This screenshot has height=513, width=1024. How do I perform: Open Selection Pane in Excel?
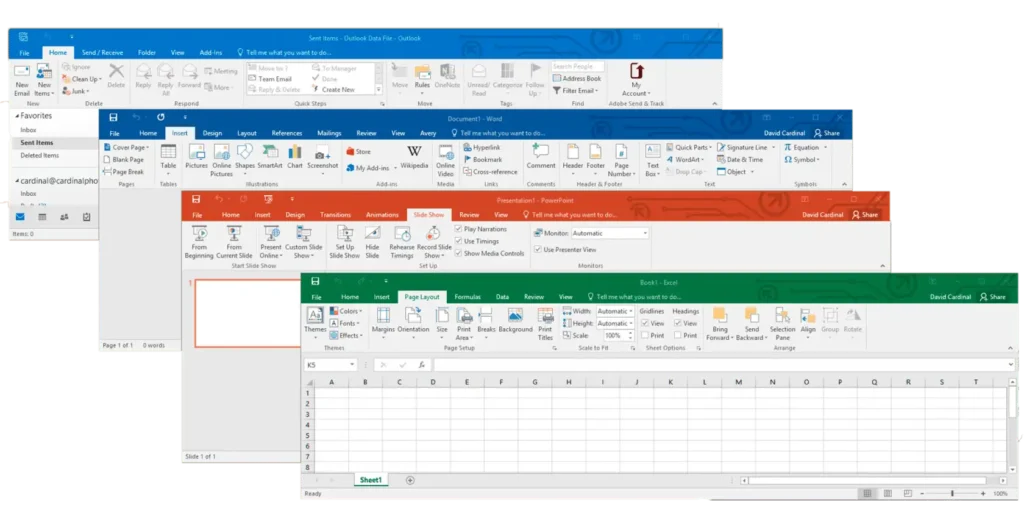click(x=782, y=324)
